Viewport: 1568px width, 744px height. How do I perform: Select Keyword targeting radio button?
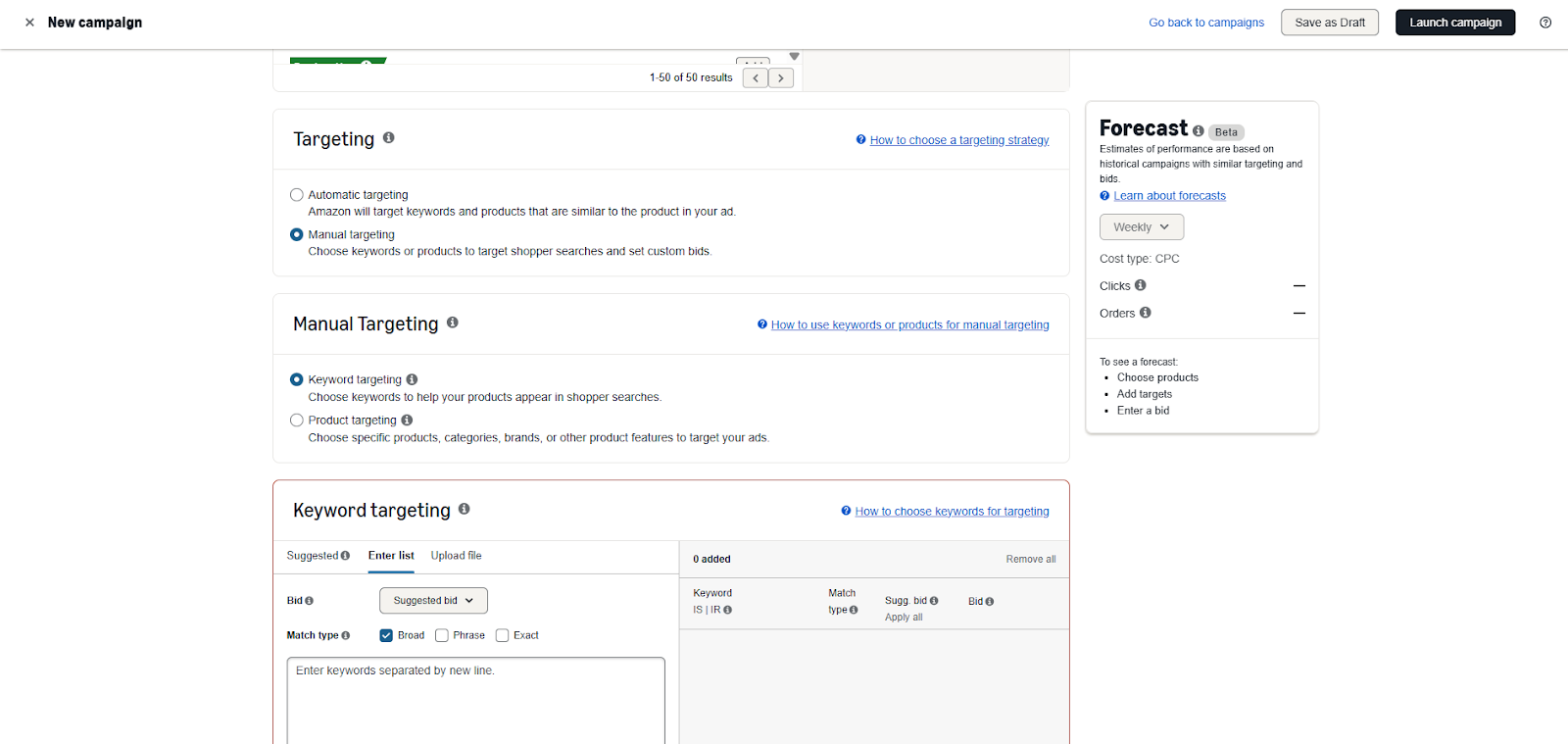click(x=297, y=379)
